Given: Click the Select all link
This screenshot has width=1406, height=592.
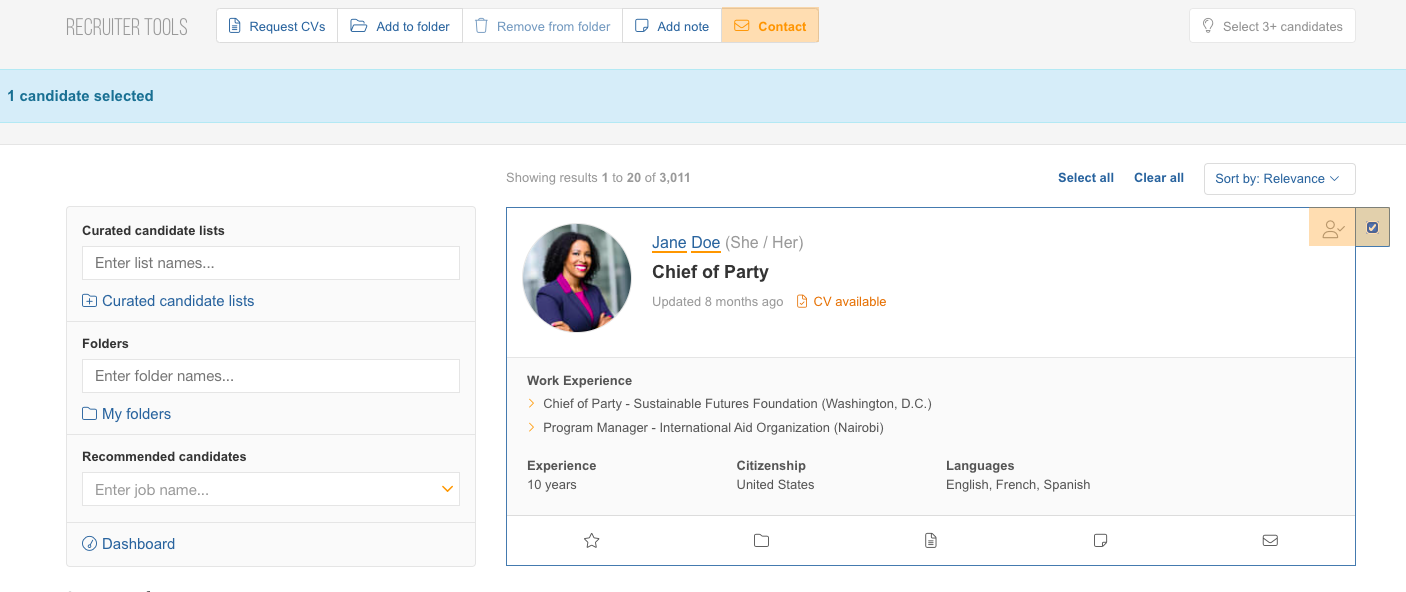Looking at the screenshot, I should [x=1086, y=178].
